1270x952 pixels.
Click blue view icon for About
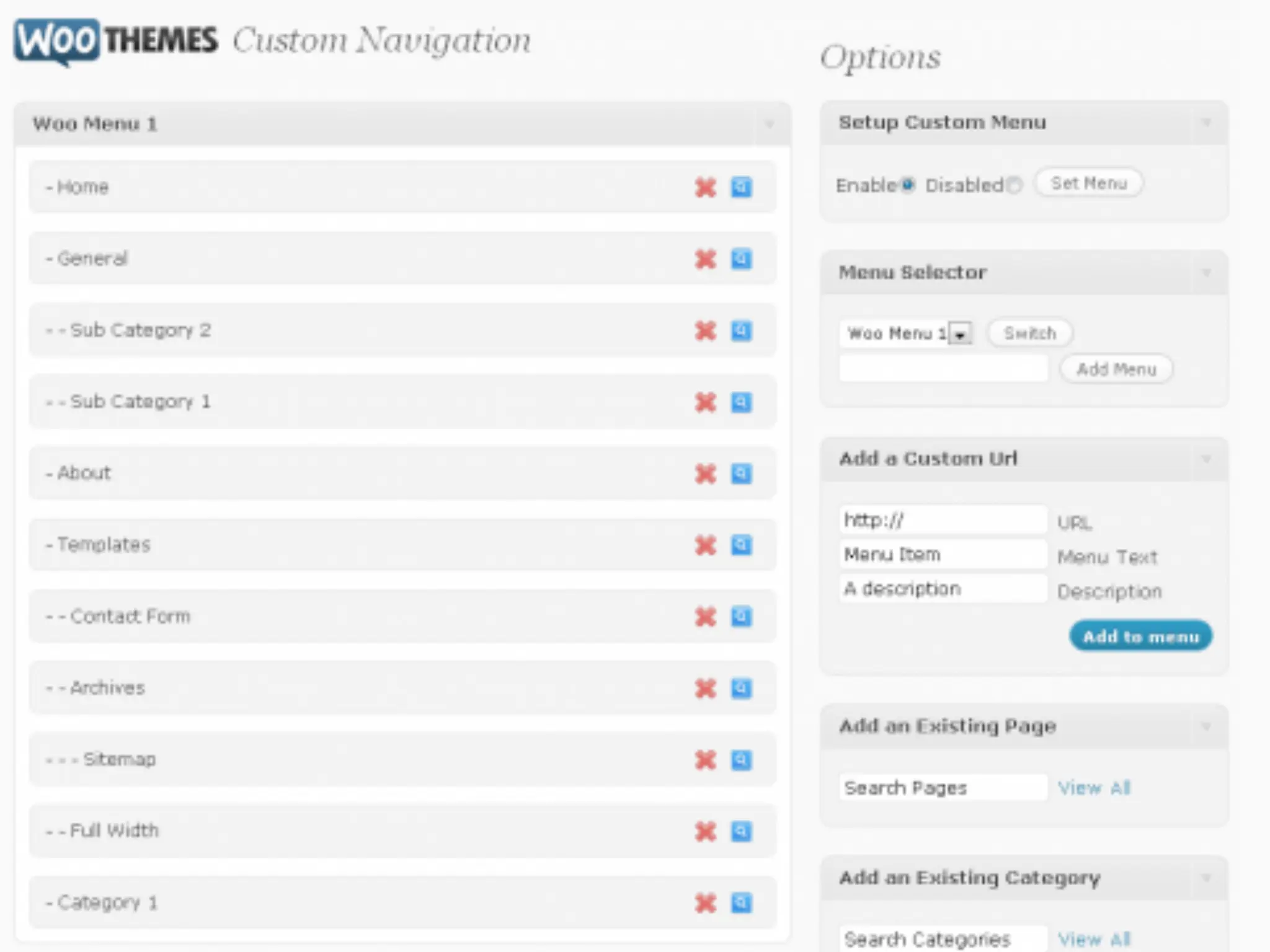[x=741, y=474]
